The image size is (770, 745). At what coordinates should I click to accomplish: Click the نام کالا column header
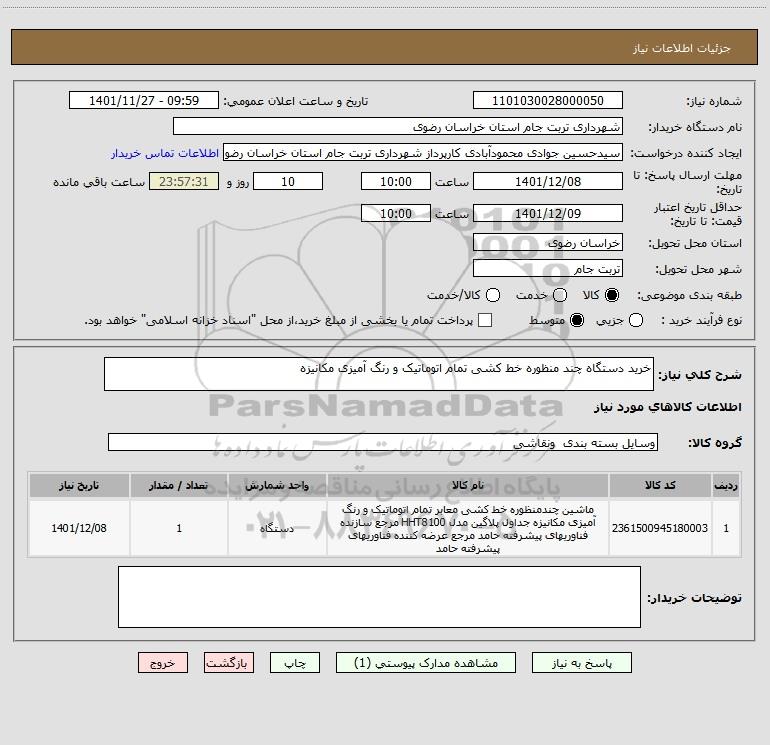468,485
